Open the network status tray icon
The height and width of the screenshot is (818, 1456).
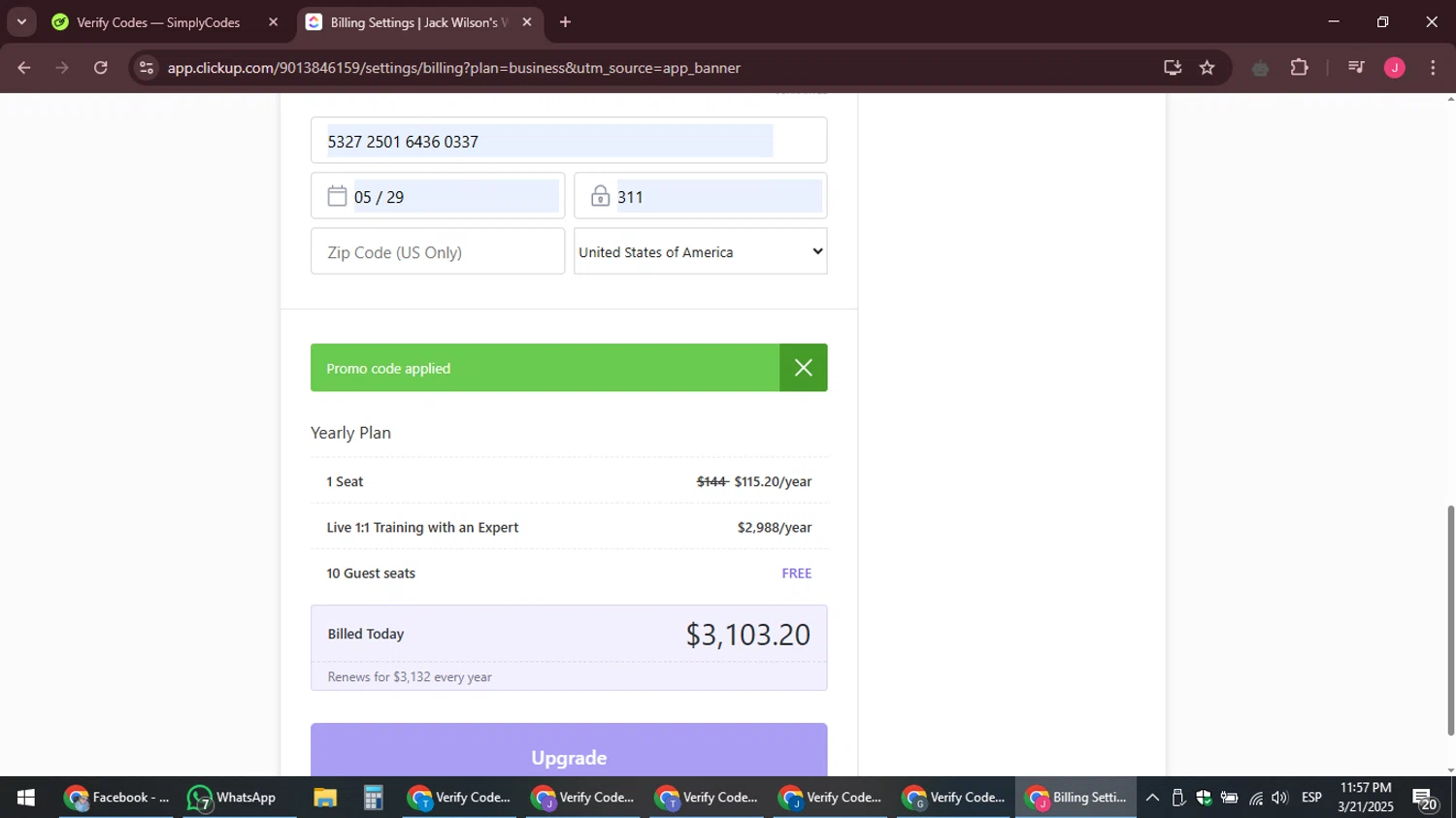(x=1256, y=798)
